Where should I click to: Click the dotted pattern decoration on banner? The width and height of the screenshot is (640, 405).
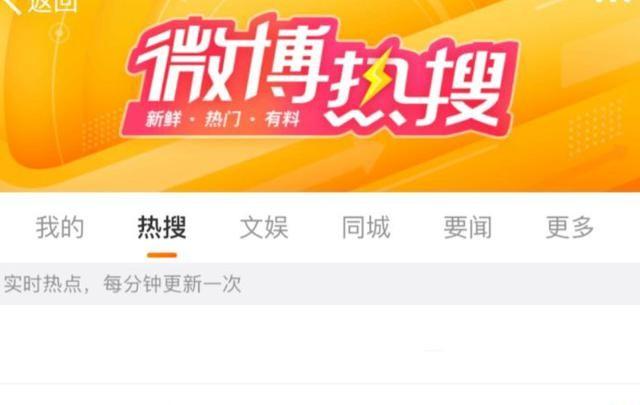(x=594, y=129)
